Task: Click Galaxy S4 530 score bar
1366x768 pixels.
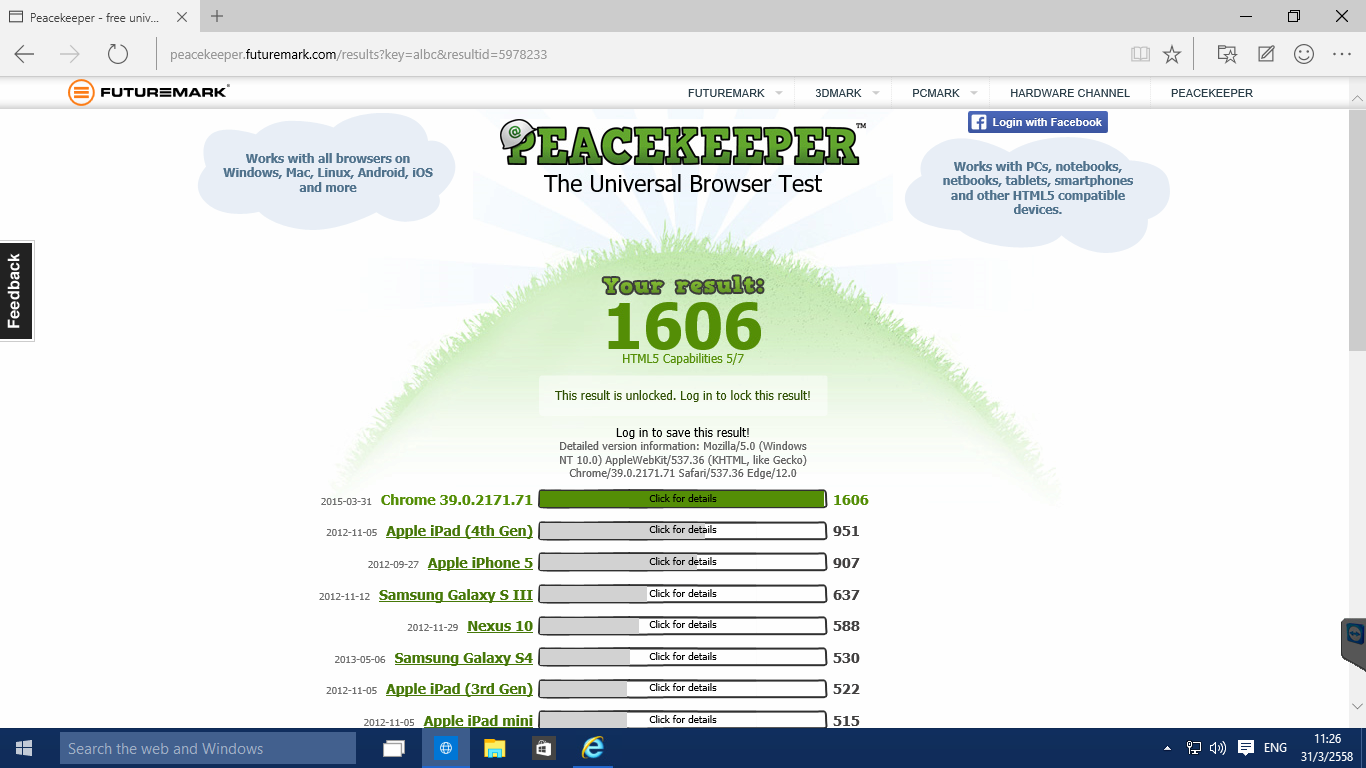Action: 683,657
